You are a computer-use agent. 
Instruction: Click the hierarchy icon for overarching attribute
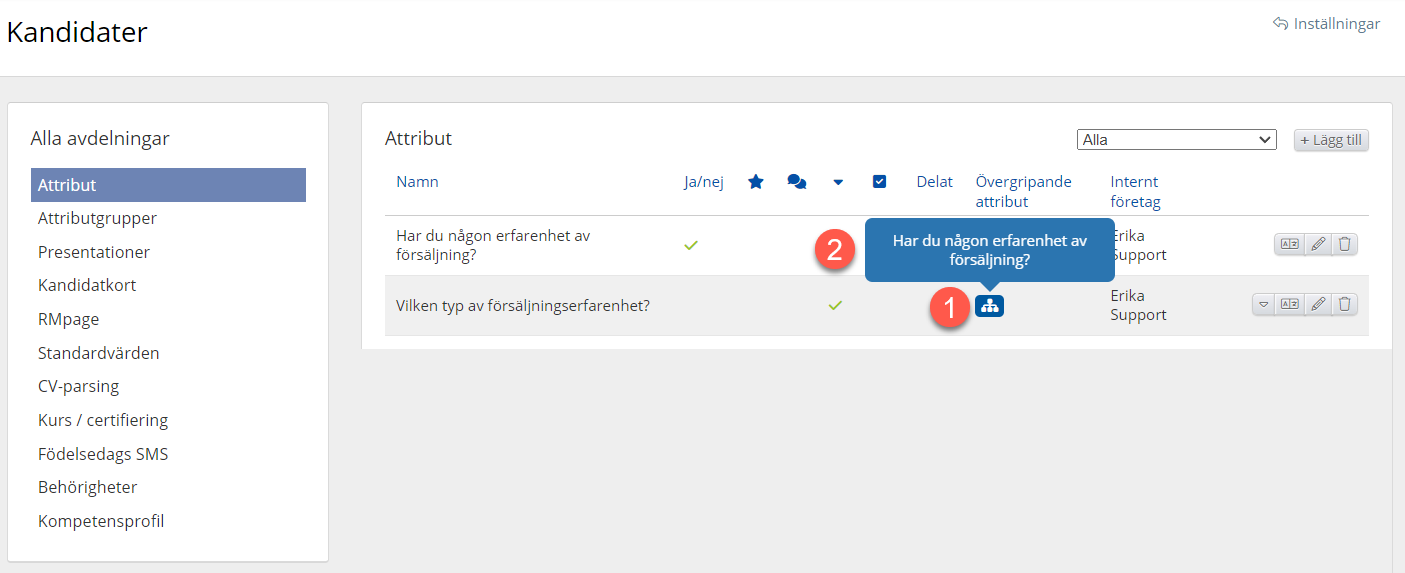click(989, 306)
